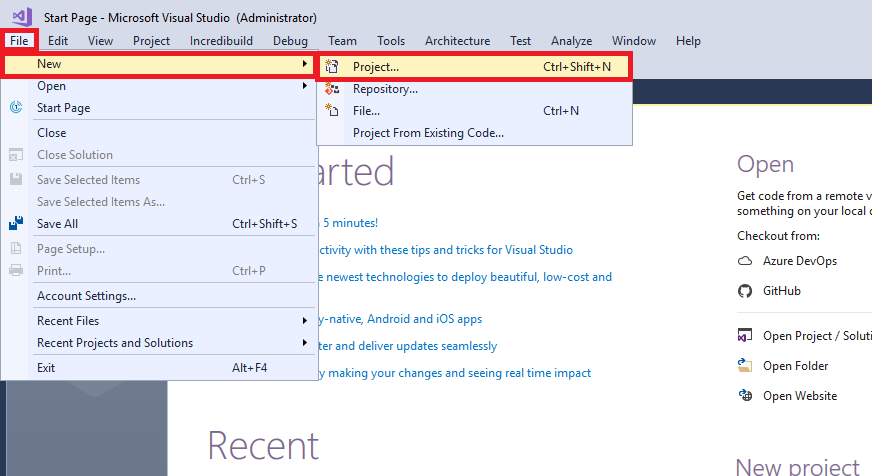Click the Open Folder link

pos(796,366)
